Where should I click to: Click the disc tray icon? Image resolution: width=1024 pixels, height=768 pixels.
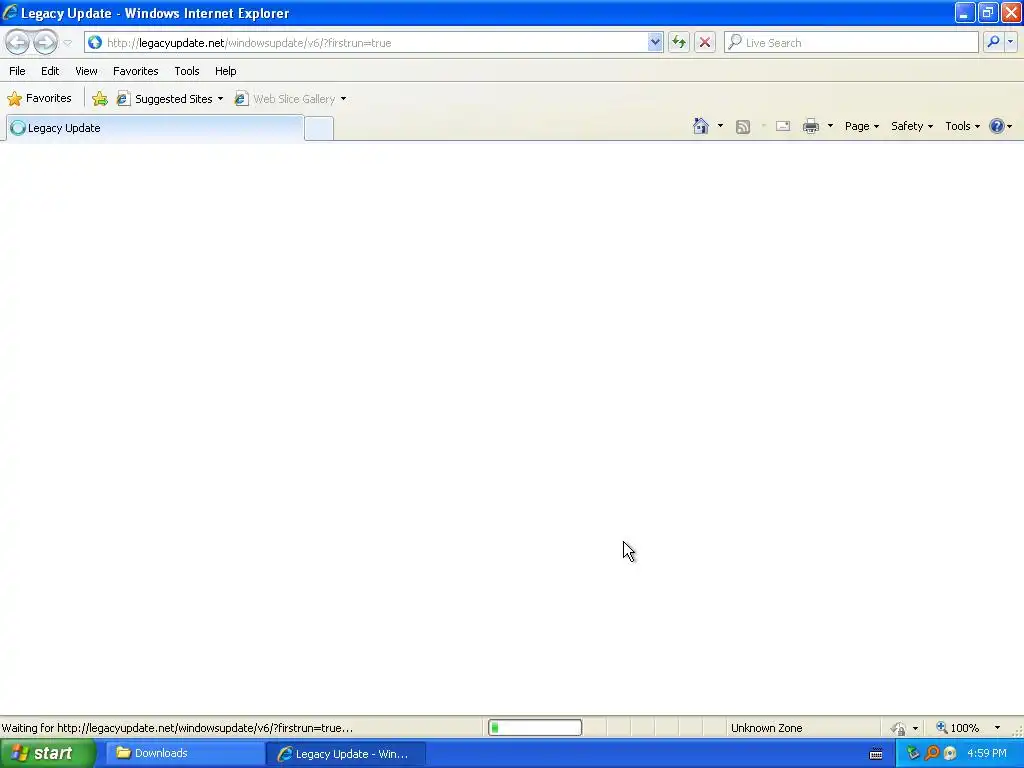click(x=950, y=754)
